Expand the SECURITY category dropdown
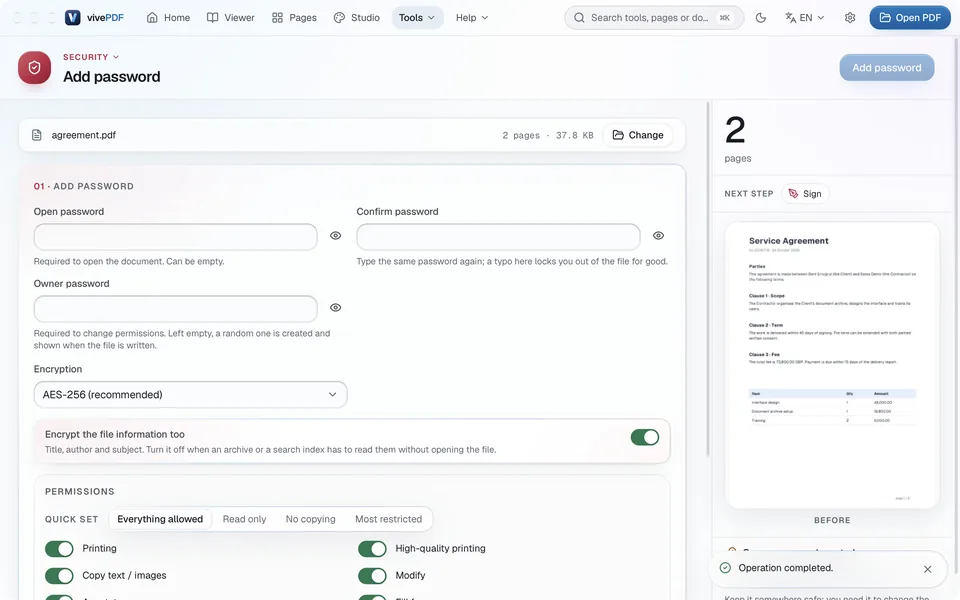The width and height of the screenshot is (960, 600). (91, 57)
